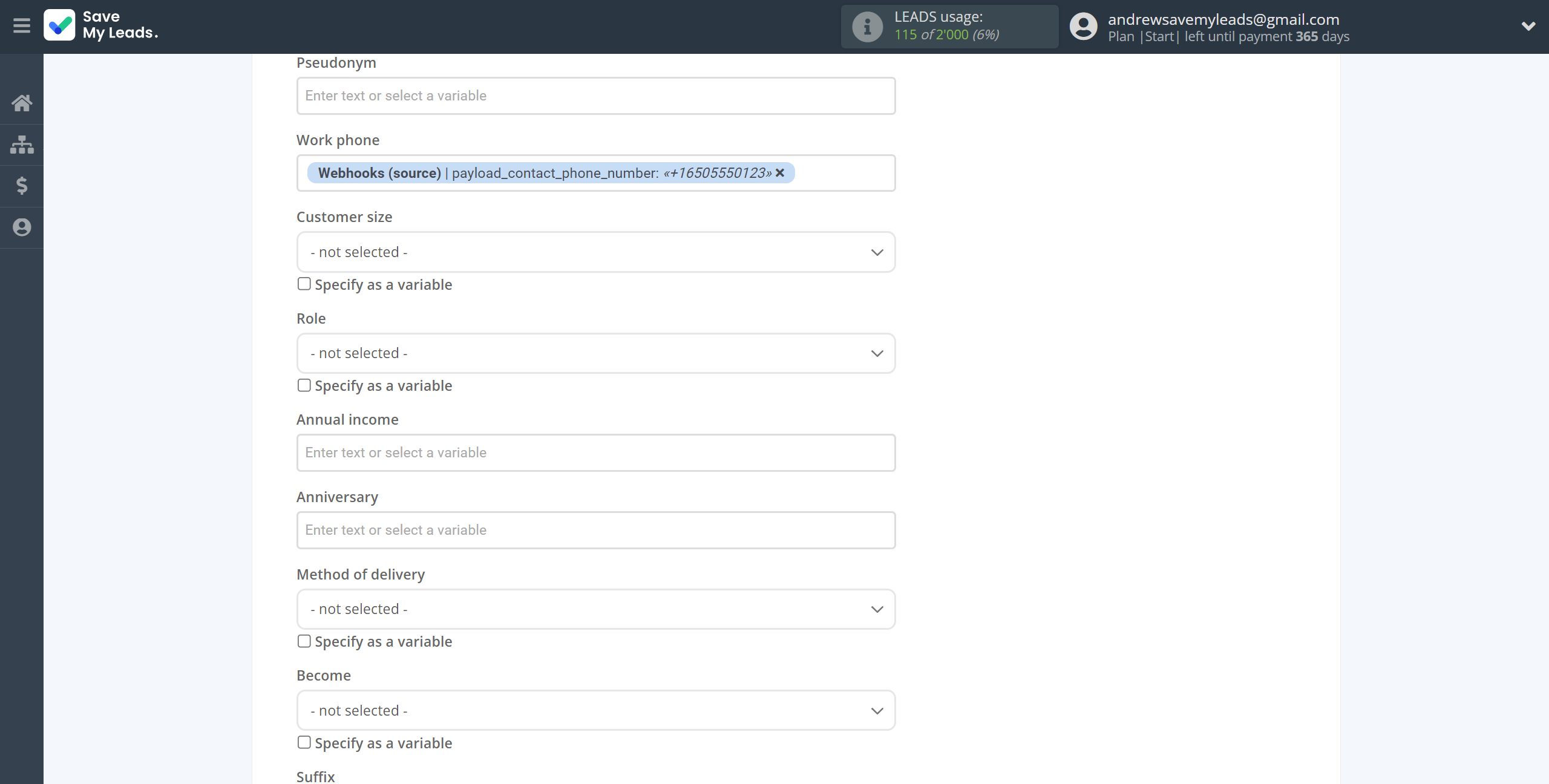Click the user avatar icon in header
Viewport: 1549px width, 784px height.
click(1083, 27)
